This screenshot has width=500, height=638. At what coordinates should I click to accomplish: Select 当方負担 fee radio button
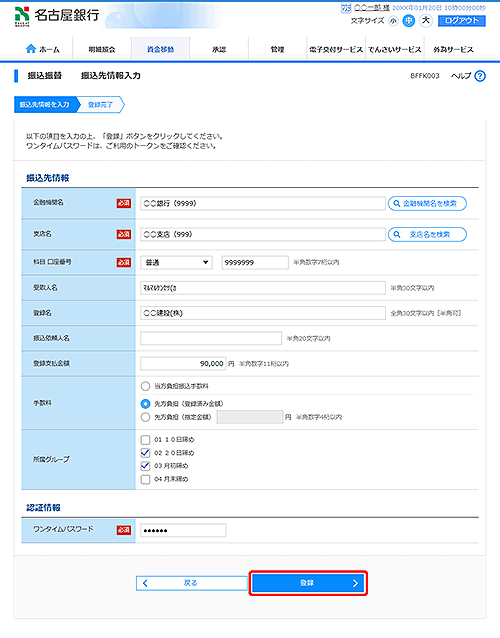(145, 386)
